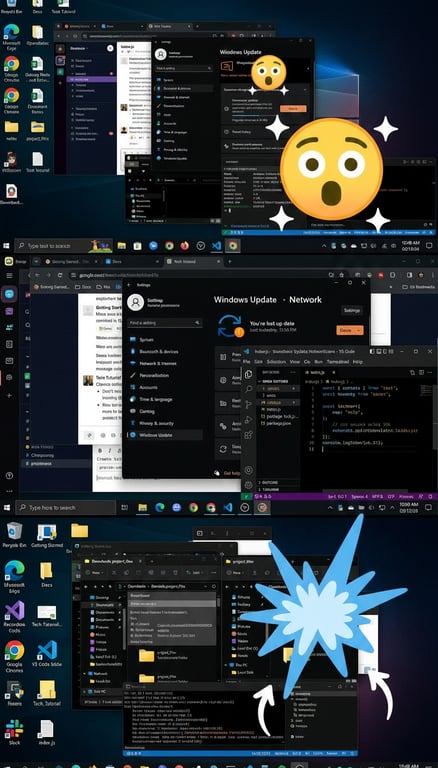Screen dimensions: 438x768
Task: Focus the Find a setting search field
Action: 165,323
